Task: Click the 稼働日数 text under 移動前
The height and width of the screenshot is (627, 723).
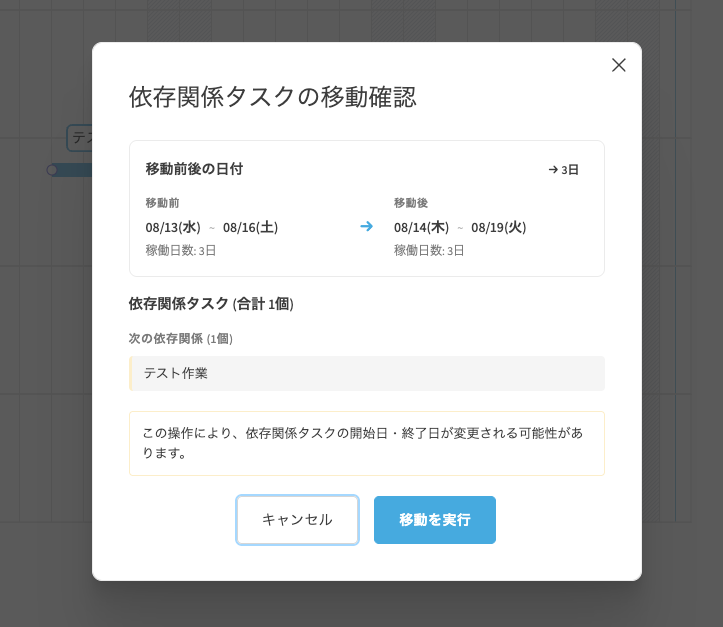Action: tap(181, 250)
